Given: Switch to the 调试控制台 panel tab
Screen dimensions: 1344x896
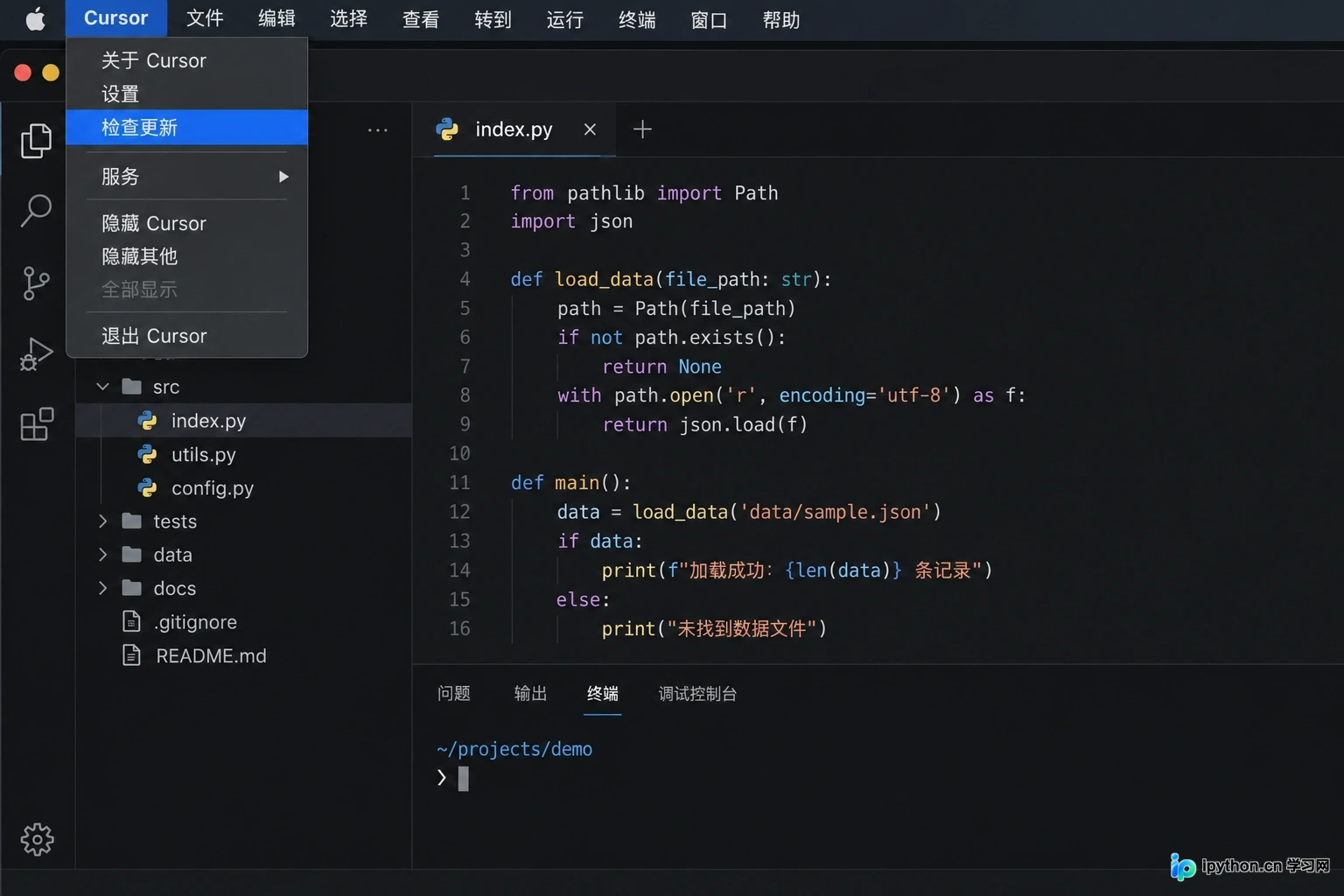Looking at the screenshot, I should tap(697, 694).
